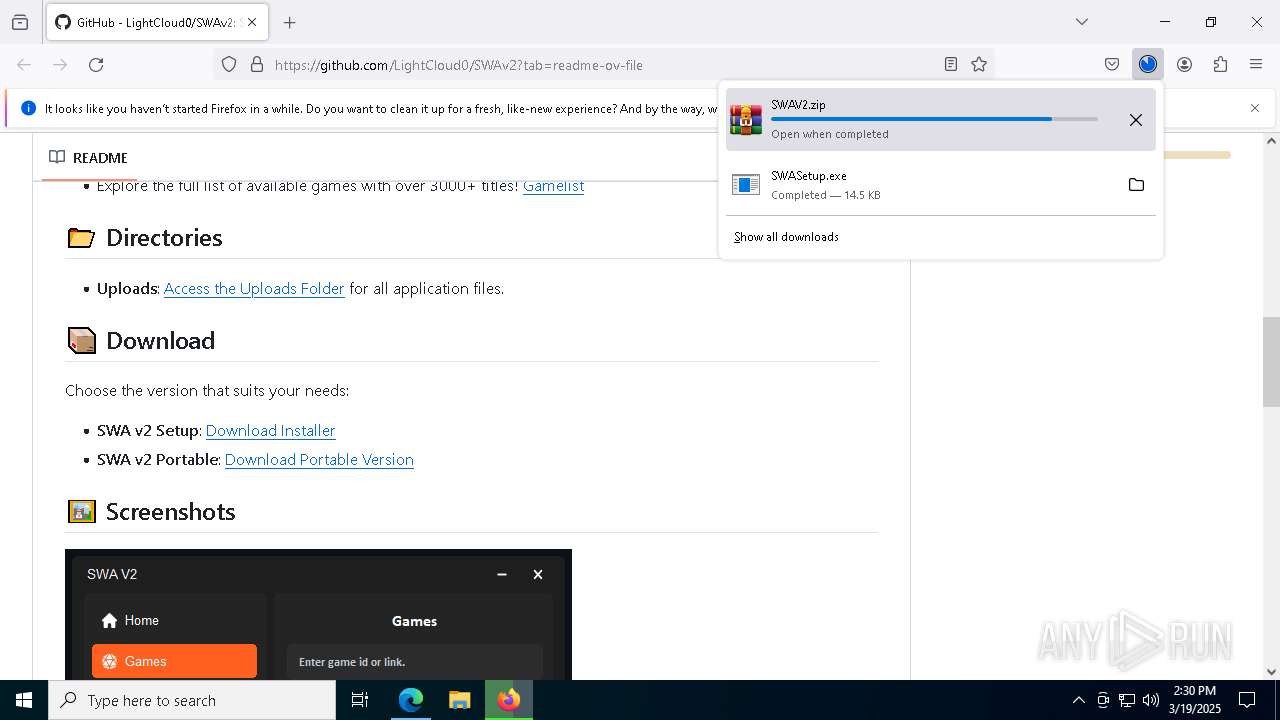Reload the current page
Viewport: 1280px width, 720px height.
[x=96, y=64]
